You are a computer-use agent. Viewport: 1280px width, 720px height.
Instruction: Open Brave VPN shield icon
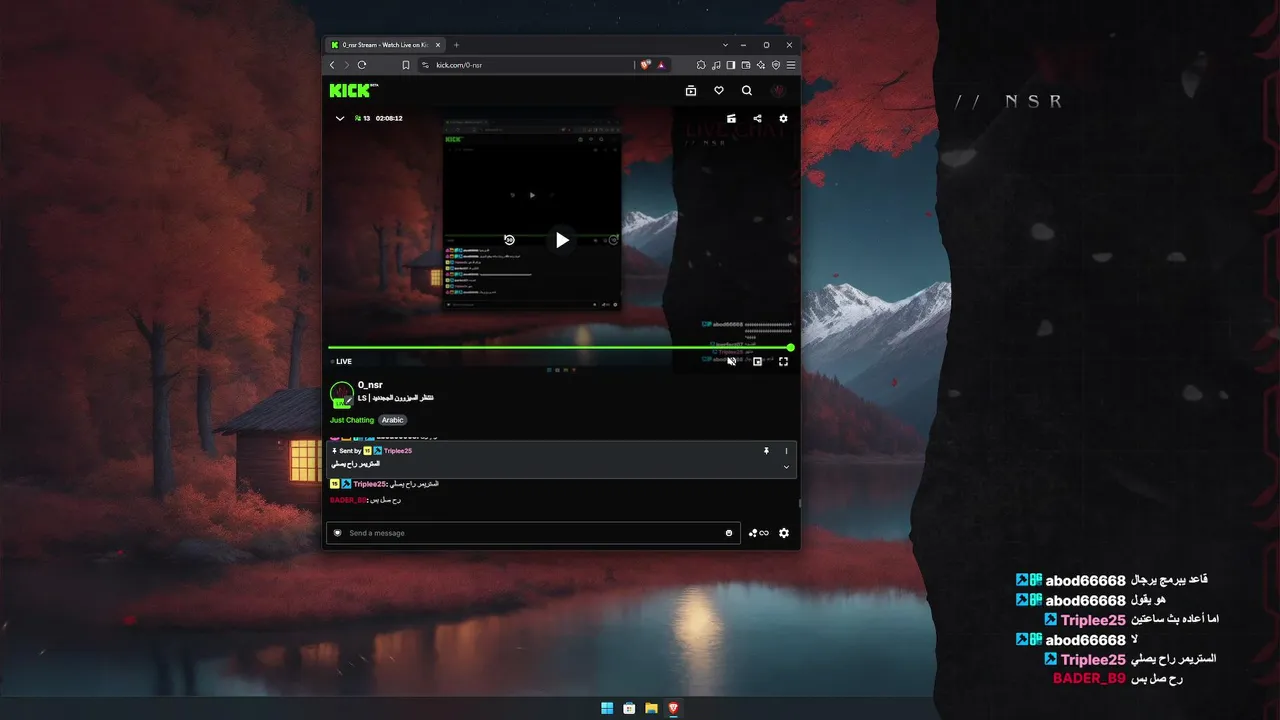(x=776, y=65)
